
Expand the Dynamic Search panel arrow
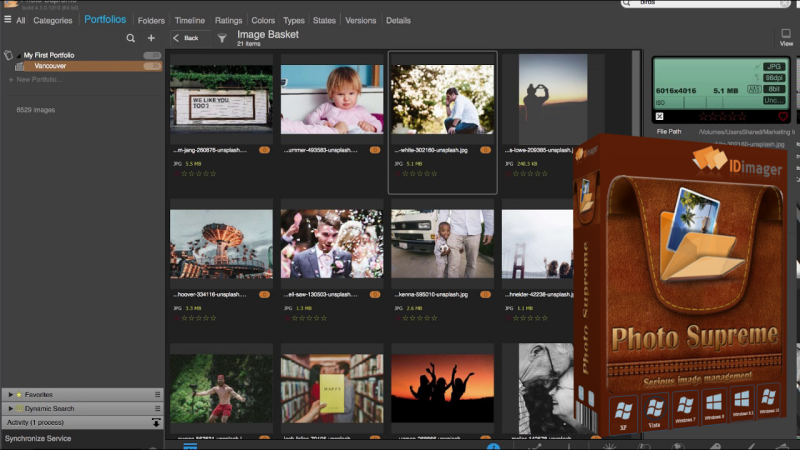pos(10,408)
